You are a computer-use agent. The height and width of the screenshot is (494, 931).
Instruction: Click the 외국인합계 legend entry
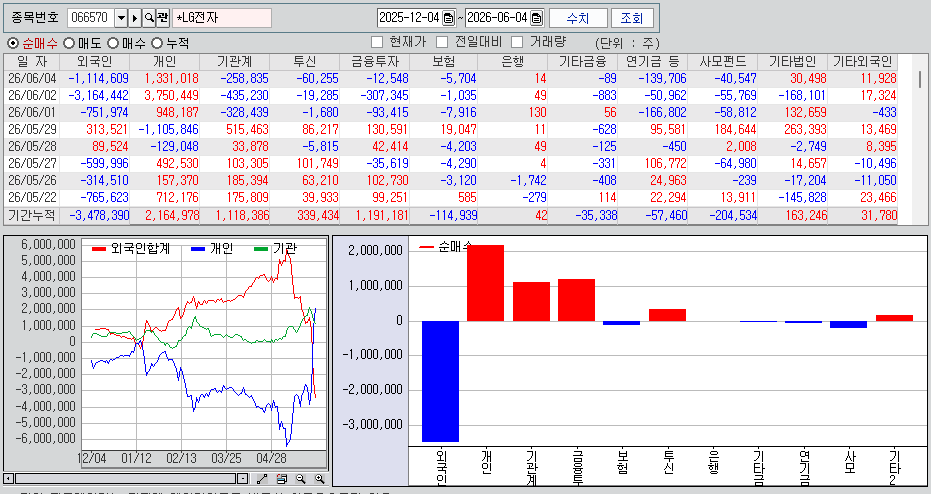tap(131, 249)
